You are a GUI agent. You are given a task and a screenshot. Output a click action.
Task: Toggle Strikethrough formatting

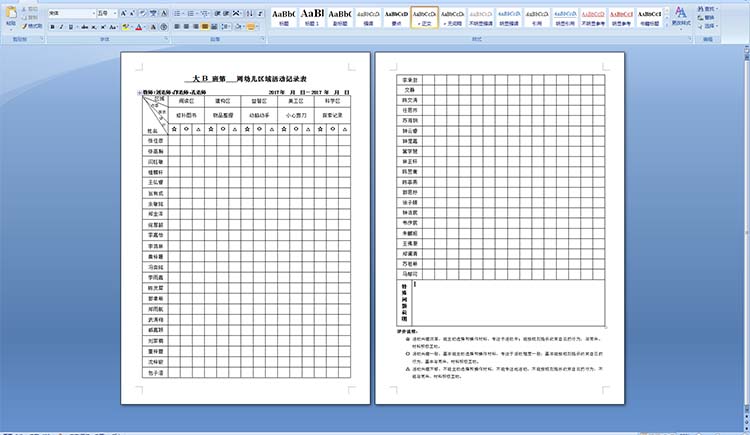pyautogui.click(x=85, y=27)
